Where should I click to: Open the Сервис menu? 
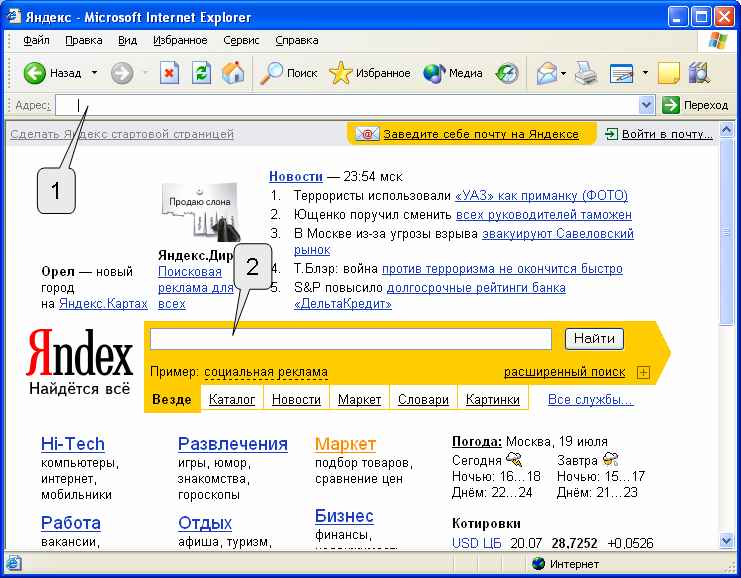coord(241,41)
